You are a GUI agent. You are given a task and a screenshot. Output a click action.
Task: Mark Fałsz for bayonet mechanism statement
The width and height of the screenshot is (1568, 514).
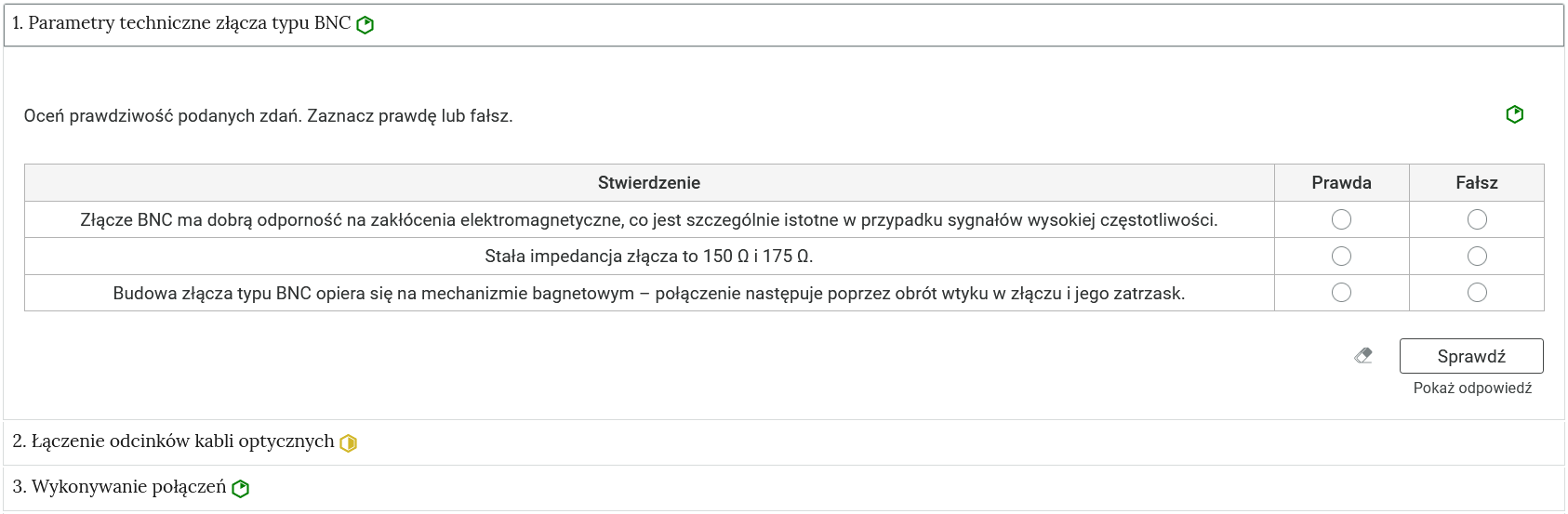(x=1477, y=293)
